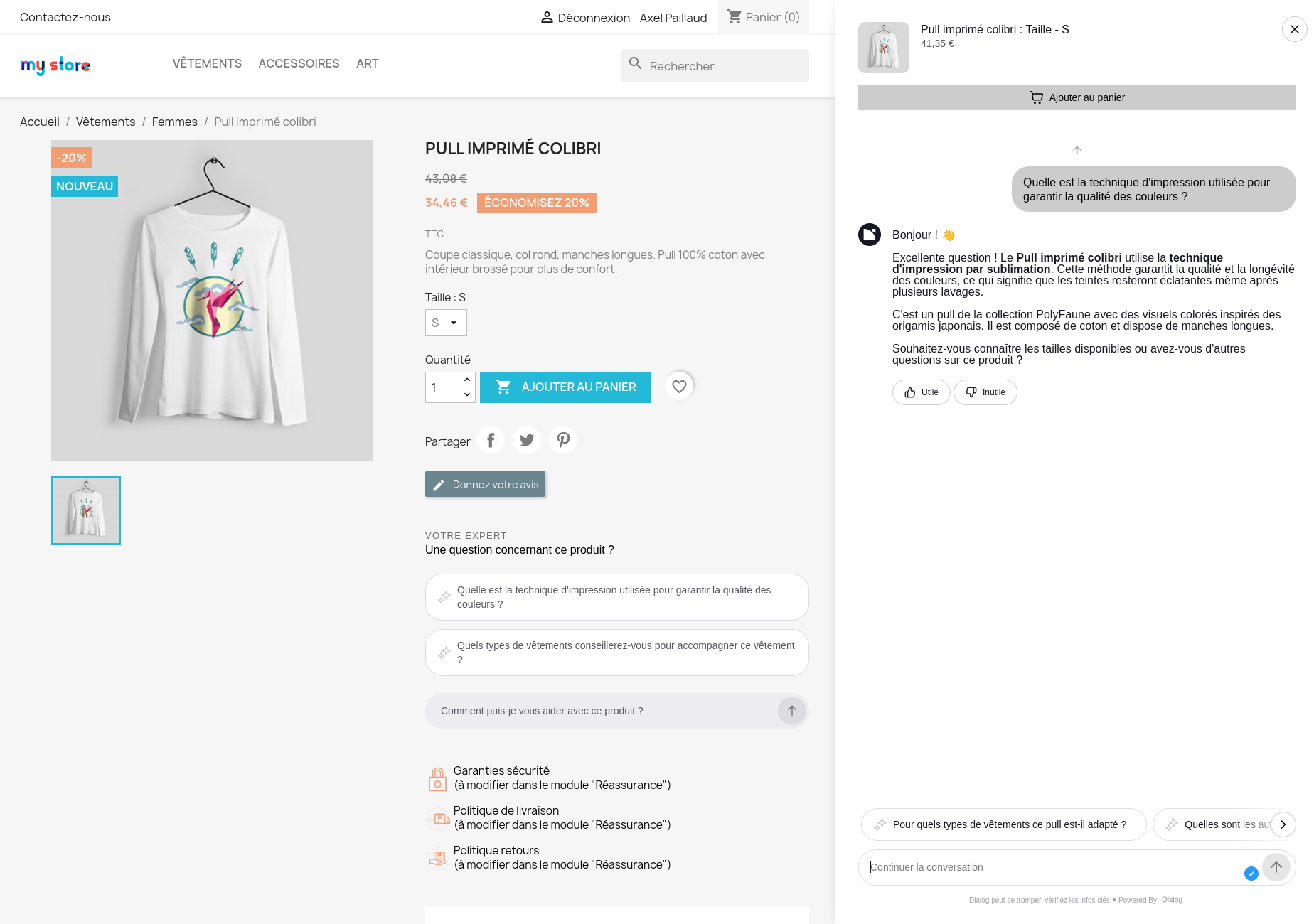The width and height of the screenshot is (1314, 924).
Task: Open the shopping cart Panier
Action: pyautogui.click(x=763, y=17)
